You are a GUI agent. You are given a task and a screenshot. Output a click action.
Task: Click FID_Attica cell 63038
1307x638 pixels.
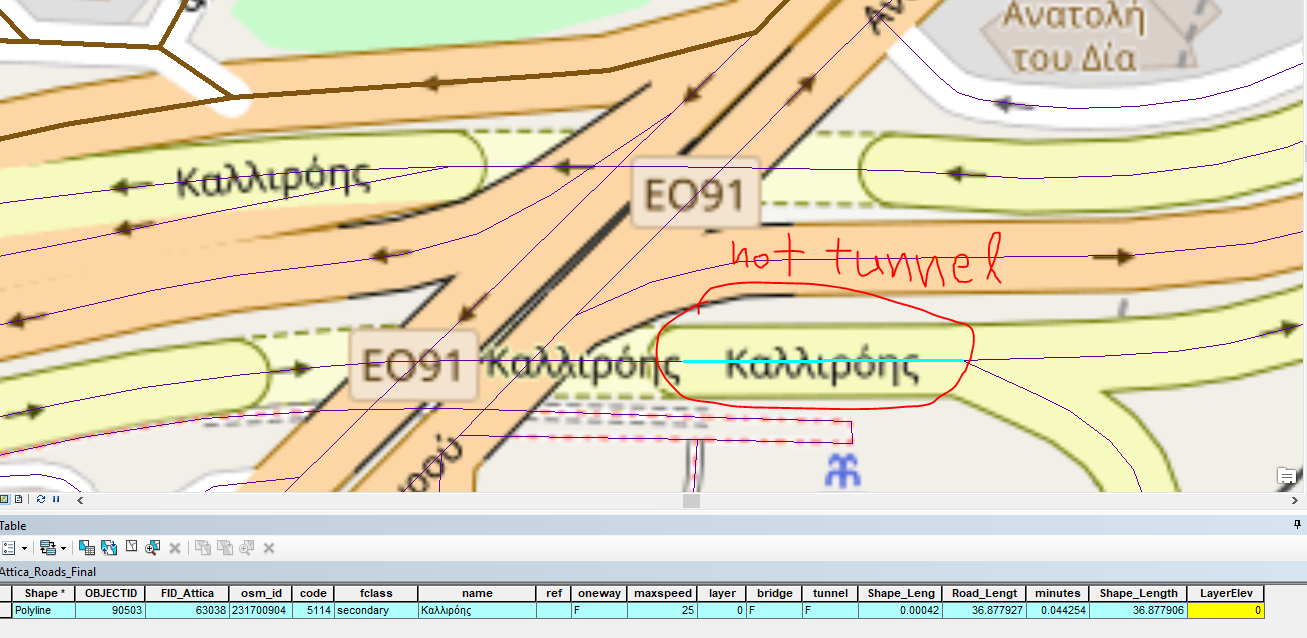click(x=187, y=609)
